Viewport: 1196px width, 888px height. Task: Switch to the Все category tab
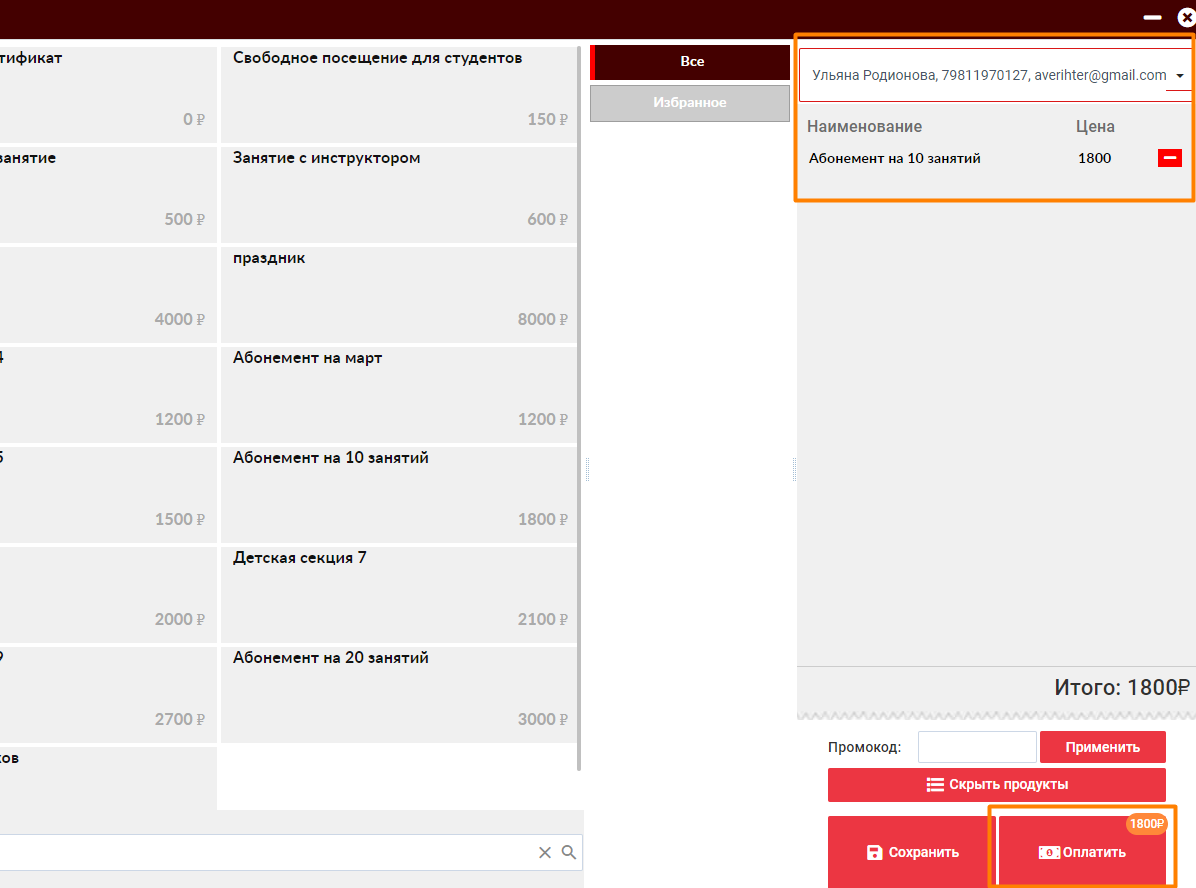point(691,62)
